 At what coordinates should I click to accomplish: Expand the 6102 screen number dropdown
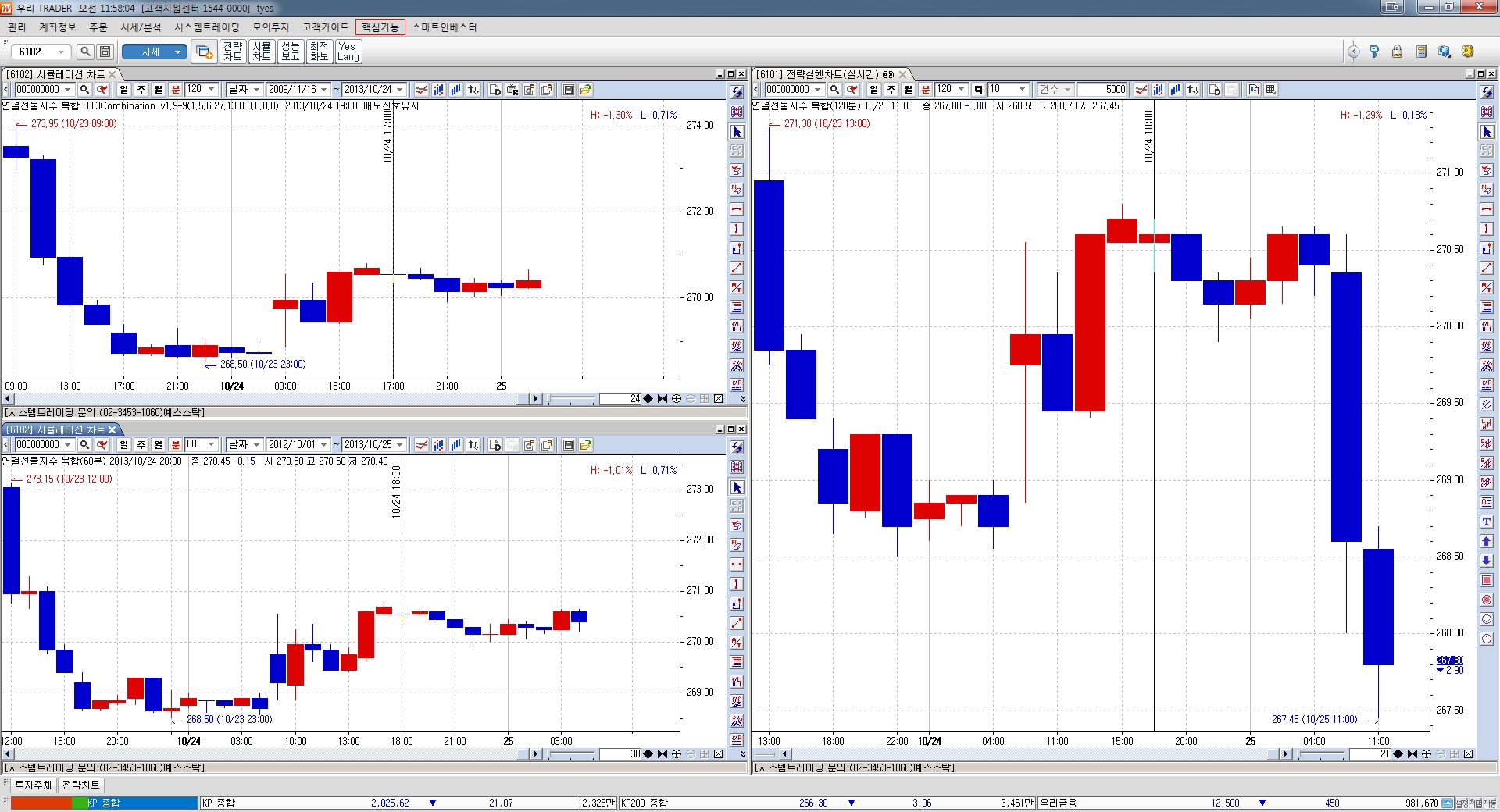pos(61,52)
